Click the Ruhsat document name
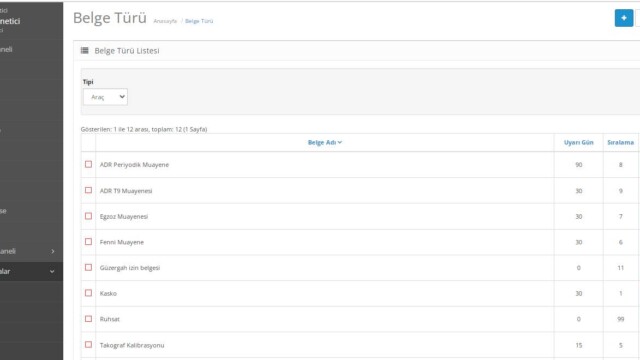This screenshot has height=360, width=640. (109, 320)
